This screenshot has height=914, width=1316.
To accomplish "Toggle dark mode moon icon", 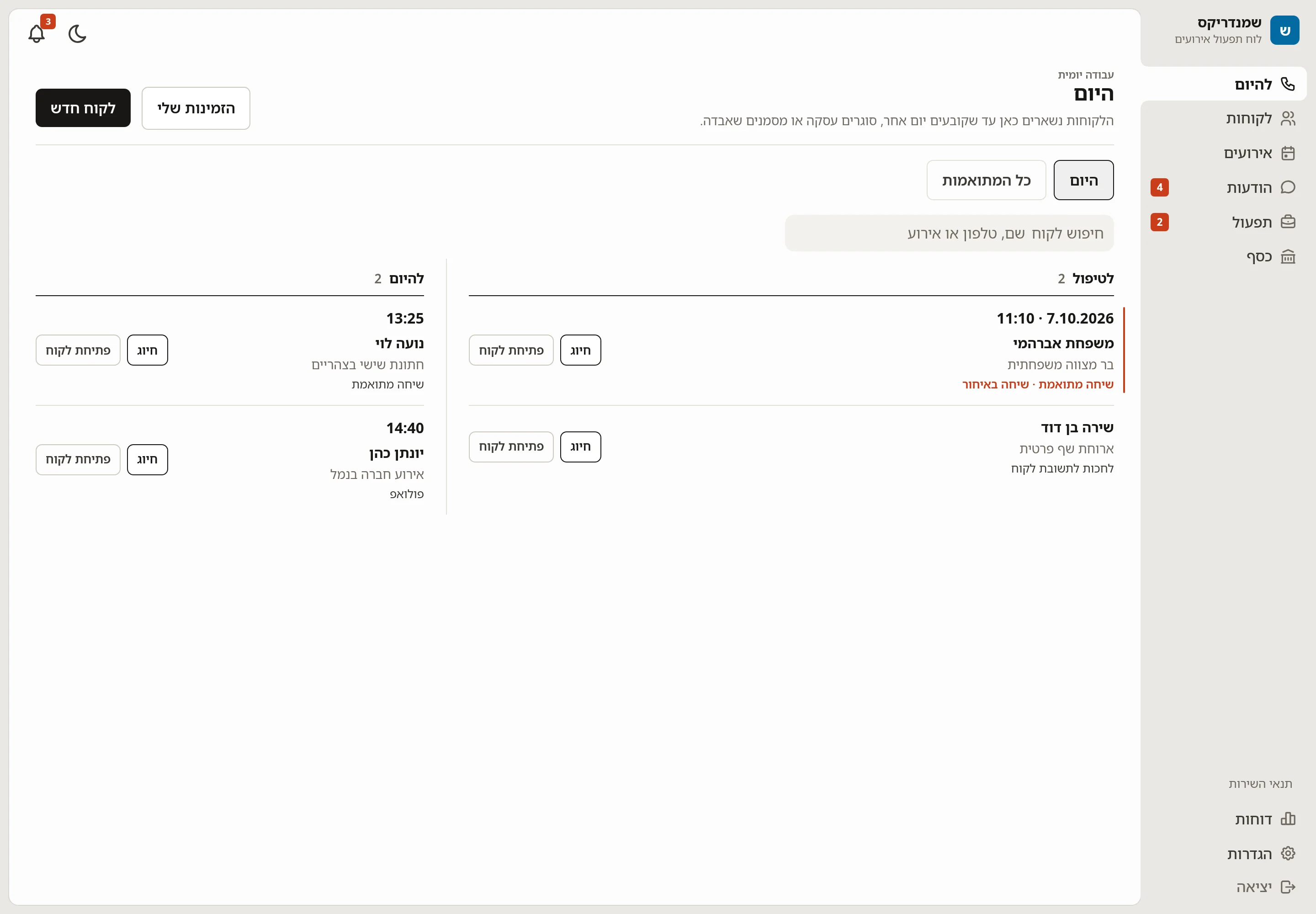I will point(77,34).
